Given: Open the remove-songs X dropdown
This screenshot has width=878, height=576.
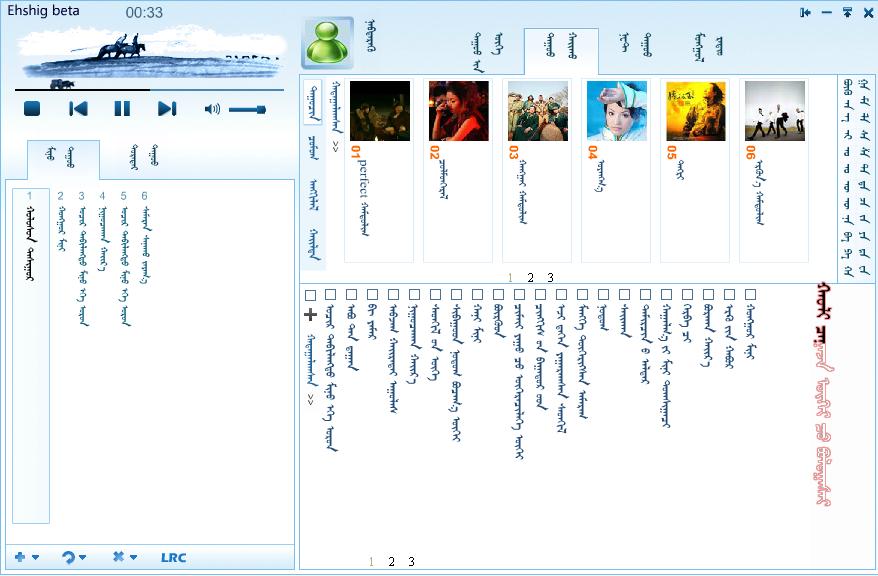Looking at the screenshot, I should tap(124, 557).
